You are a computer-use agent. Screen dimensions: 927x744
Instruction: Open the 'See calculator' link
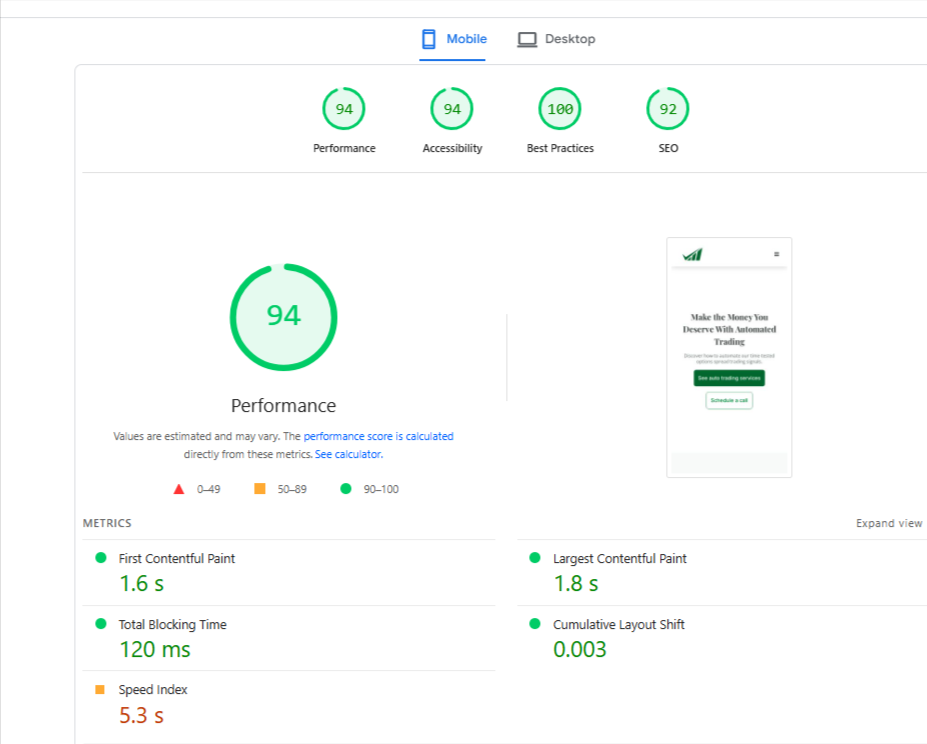click(349, 454)
